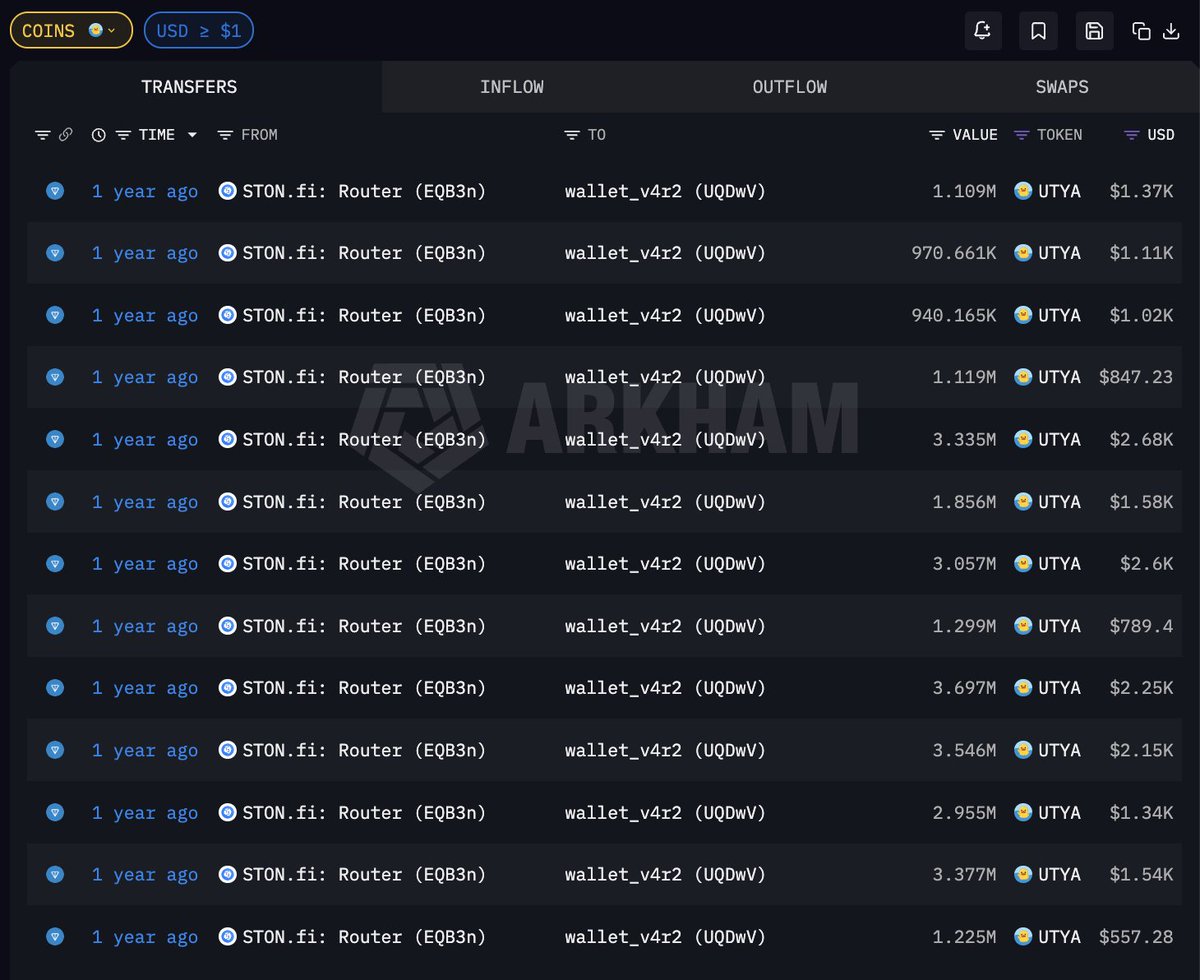The width and height of the screenshot is (1200, 980).
Task: Click STON.fi logo icon on 1.119M row
Action: (x=227, y=377)
